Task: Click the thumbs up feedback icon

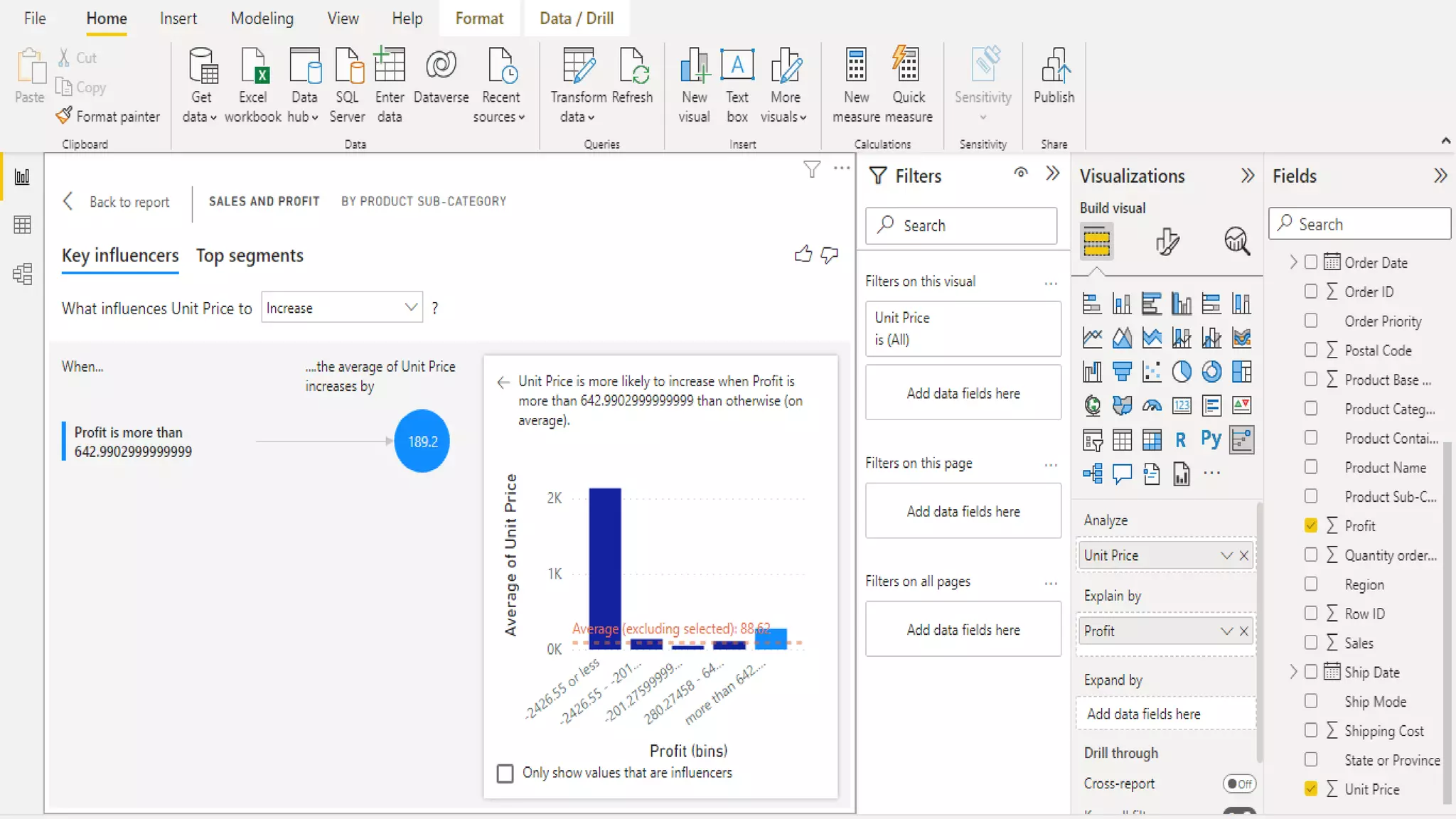Action: pyautogui.click(x=803, y=255)
